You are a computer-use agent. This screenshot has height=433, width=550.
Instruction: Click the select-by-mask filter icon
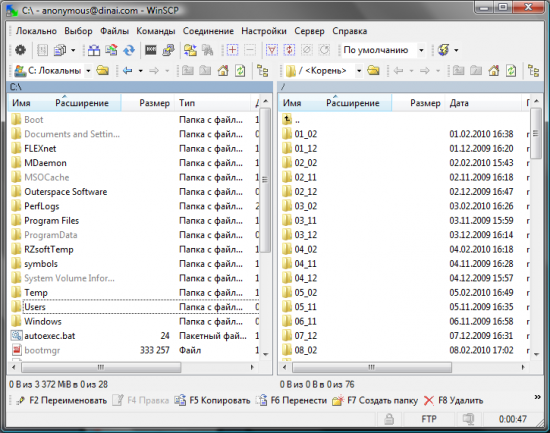(x=271, y=50)
